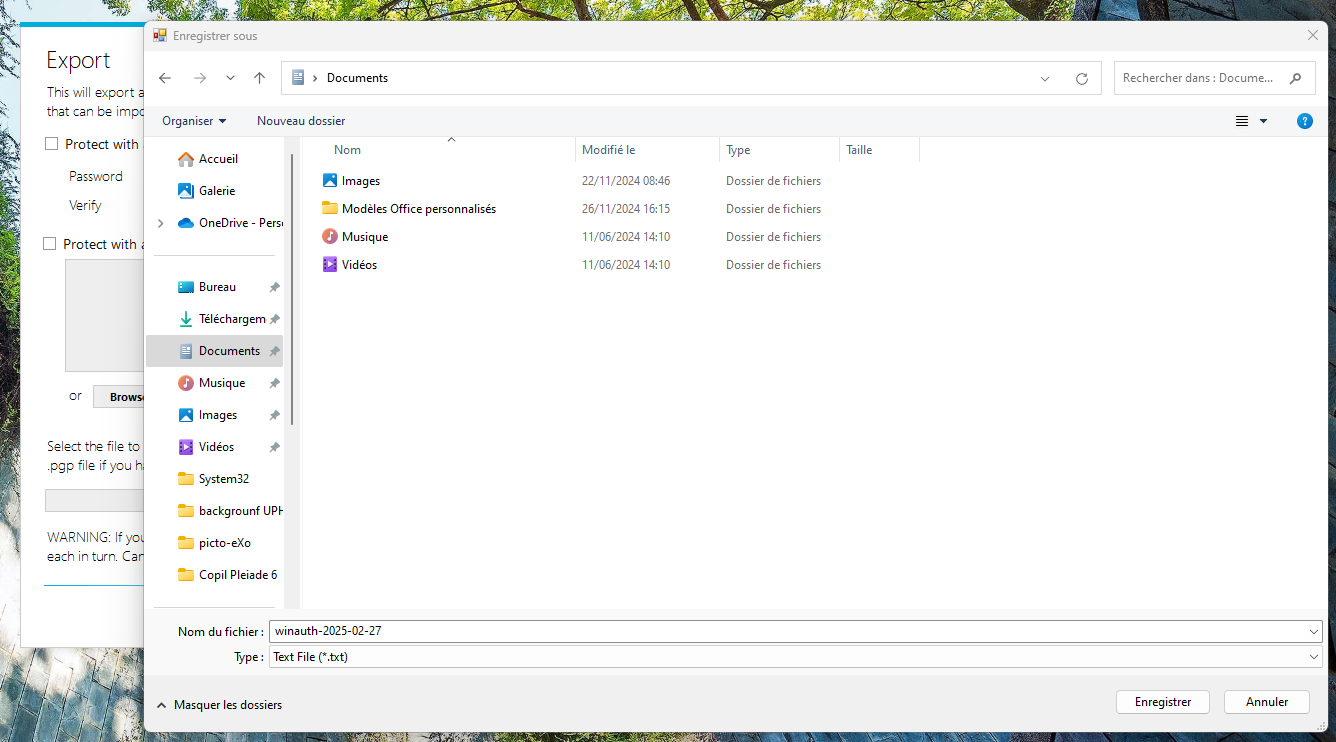Open the view options dropdown
The height and width of the screenshot is (742, 1336).
[x=1263, y=121]
